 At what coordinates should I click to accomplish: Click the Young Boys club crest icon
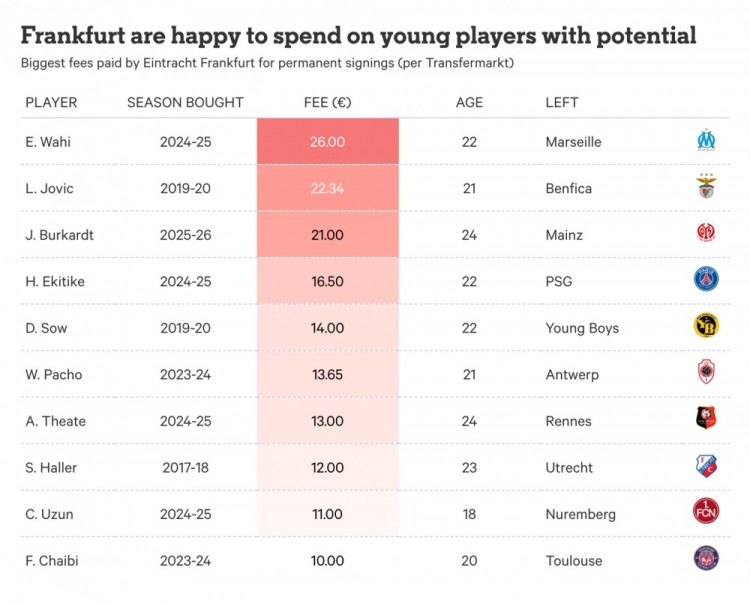click(707, 327)
